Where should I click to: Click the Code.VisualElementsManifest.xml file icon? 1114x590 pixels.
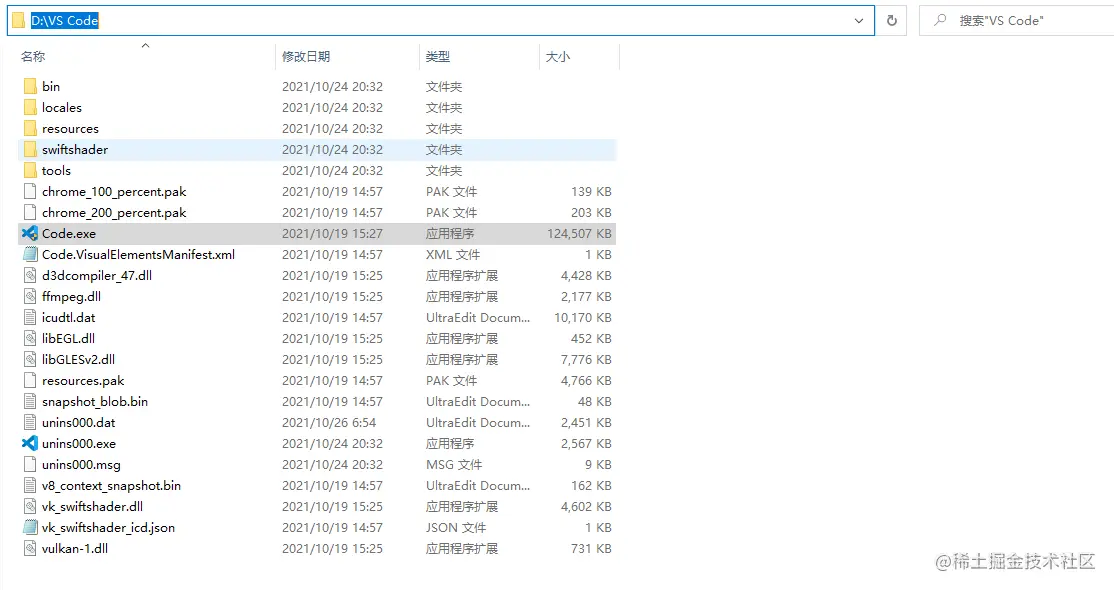pyautogui.click(x=30, y=254)
